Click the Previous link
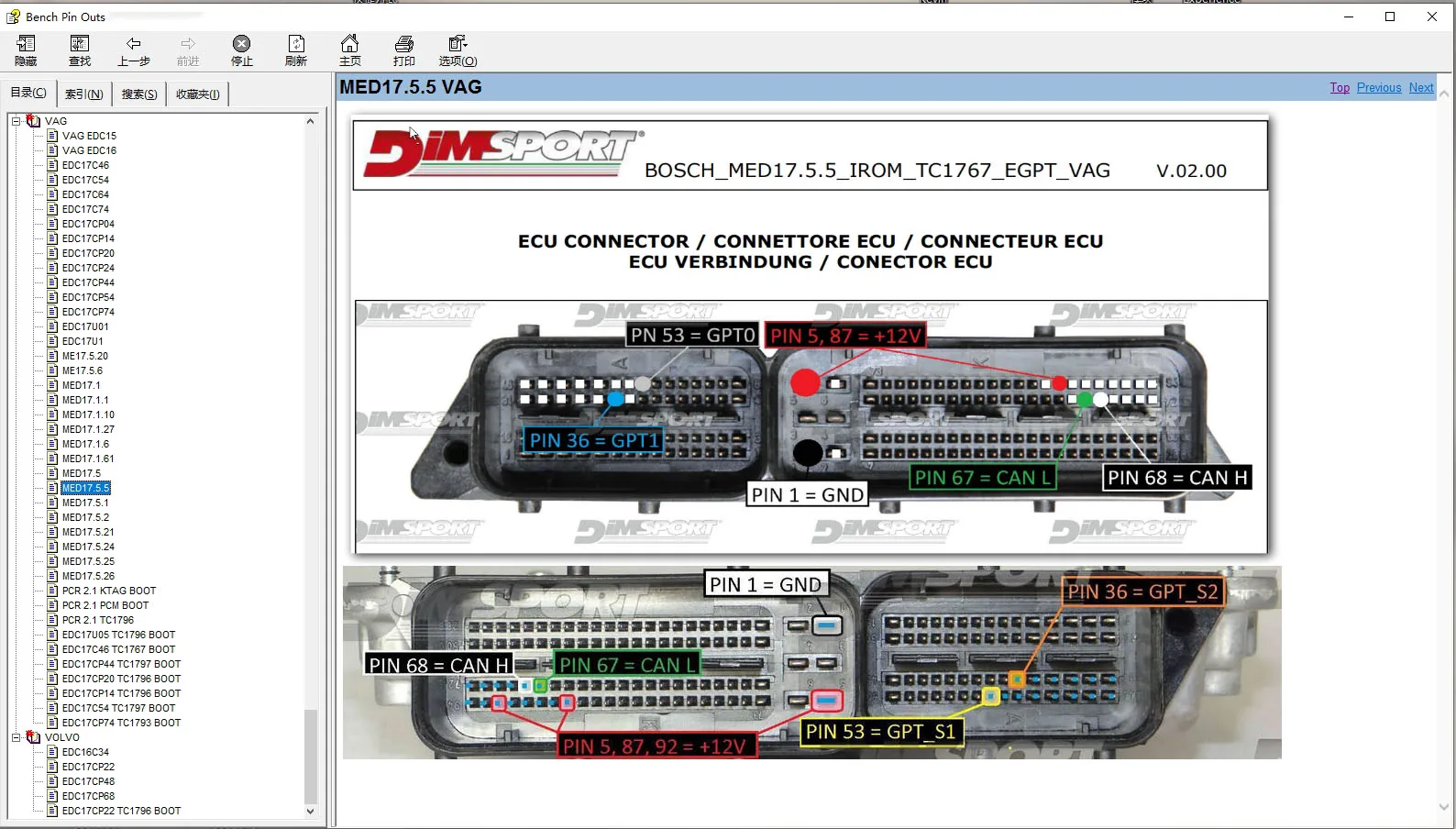1456x829 pixels. (x=1379, y=88)
